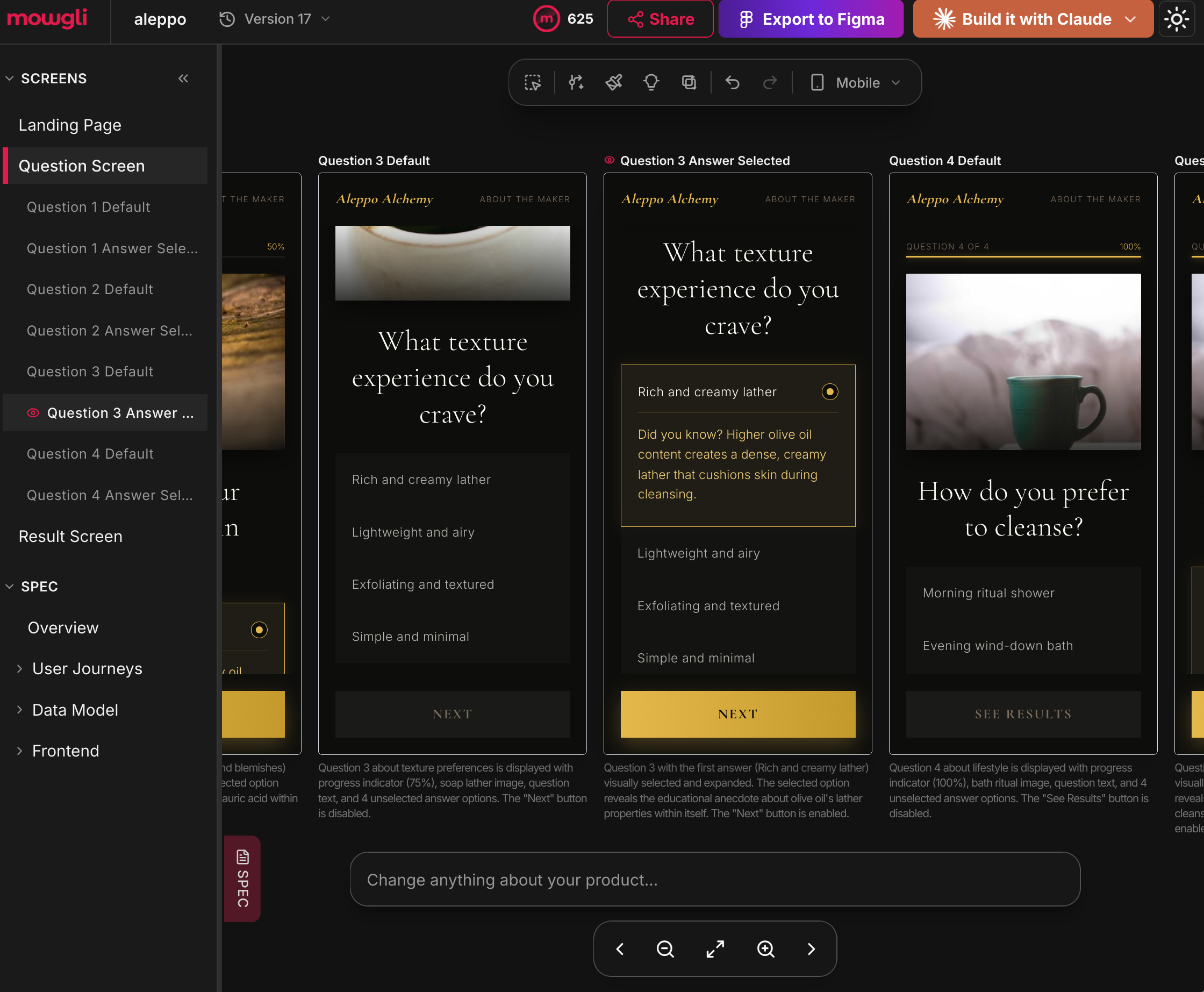Zoom out using the magnifier minus icon
The image size is (1204, 992).
[665, 949]
